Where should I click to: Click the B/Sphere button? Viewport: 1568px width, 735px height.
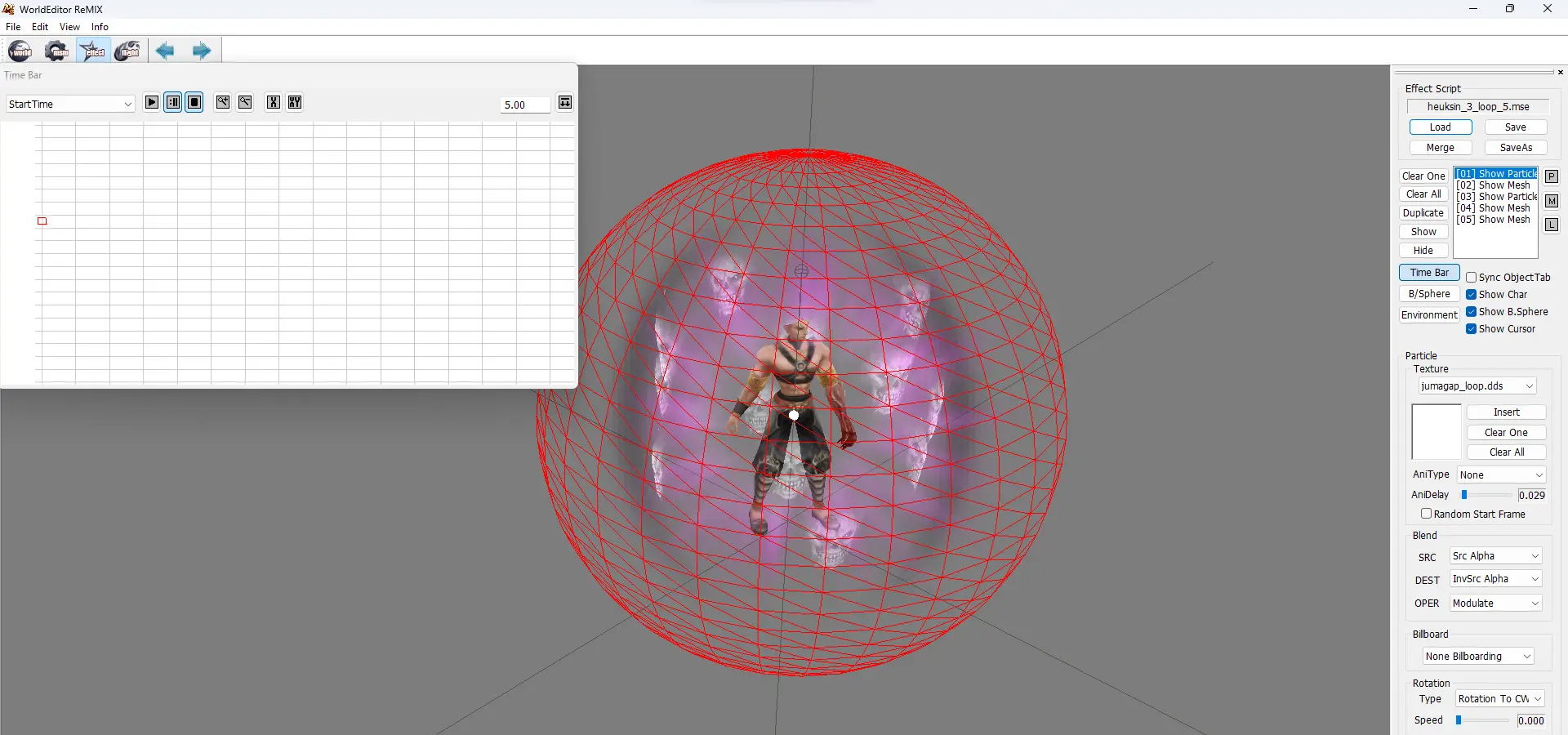1429,294
